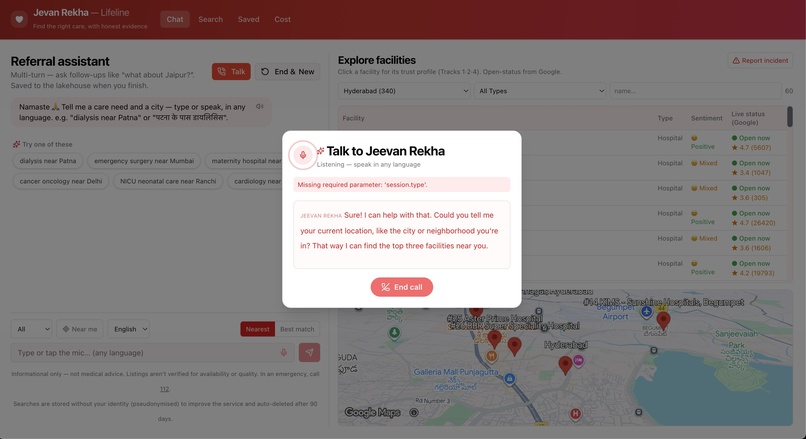Send message with paper plane icon
This screenshot has width=806, height=439.
[309, 353]
